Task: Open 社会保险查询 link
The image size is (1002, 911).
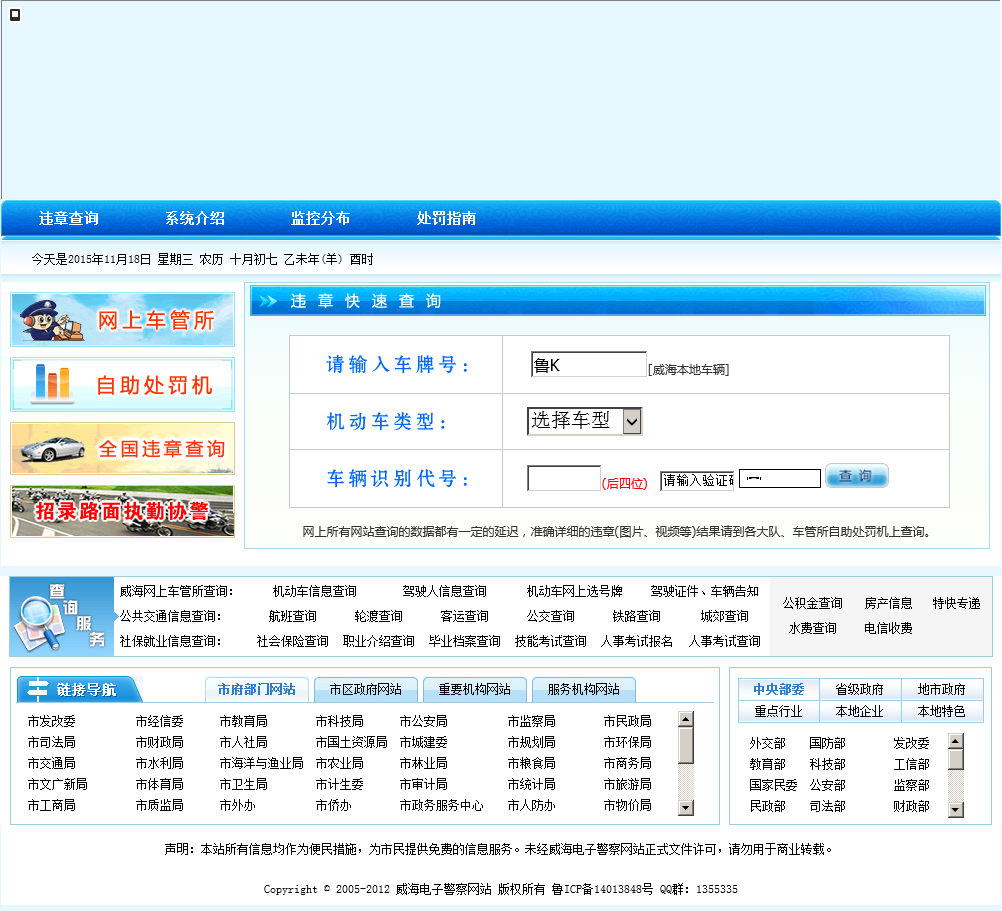Action: pyautogui.click(x=293, y=641)
